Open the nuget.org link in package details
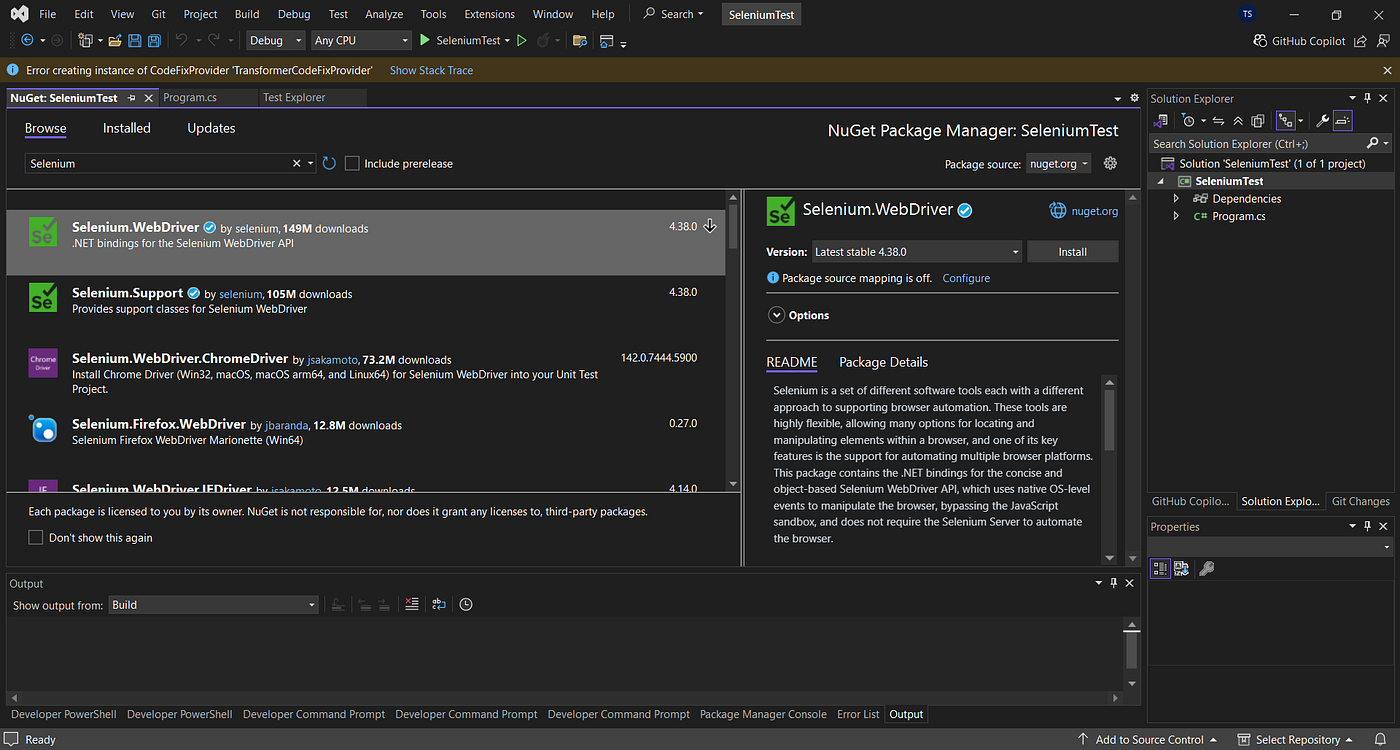Screen dimensions: 1400x750 pos(1094,211)
